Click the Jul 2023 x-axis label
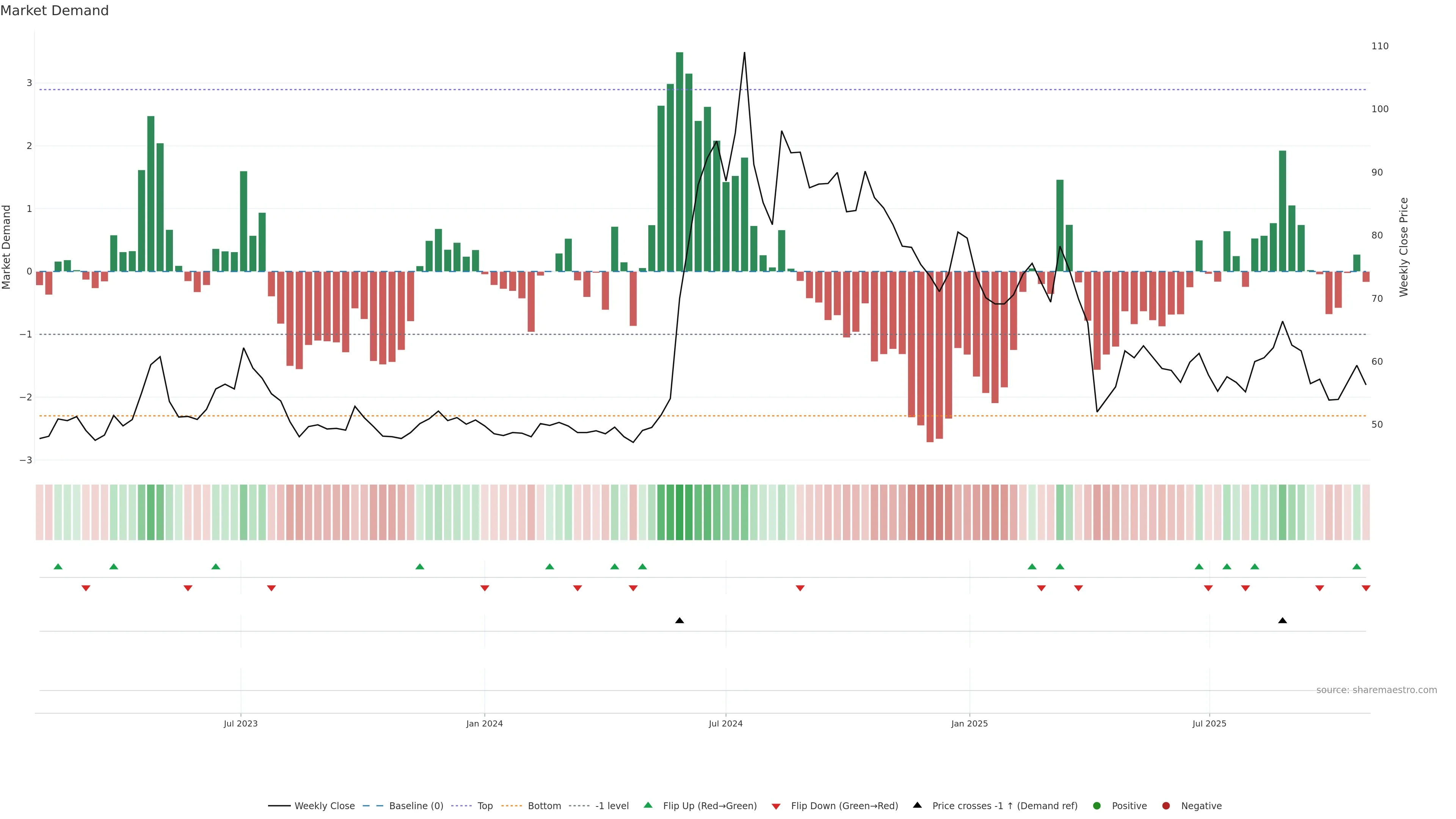1456x819 pixels. (240, 723)
